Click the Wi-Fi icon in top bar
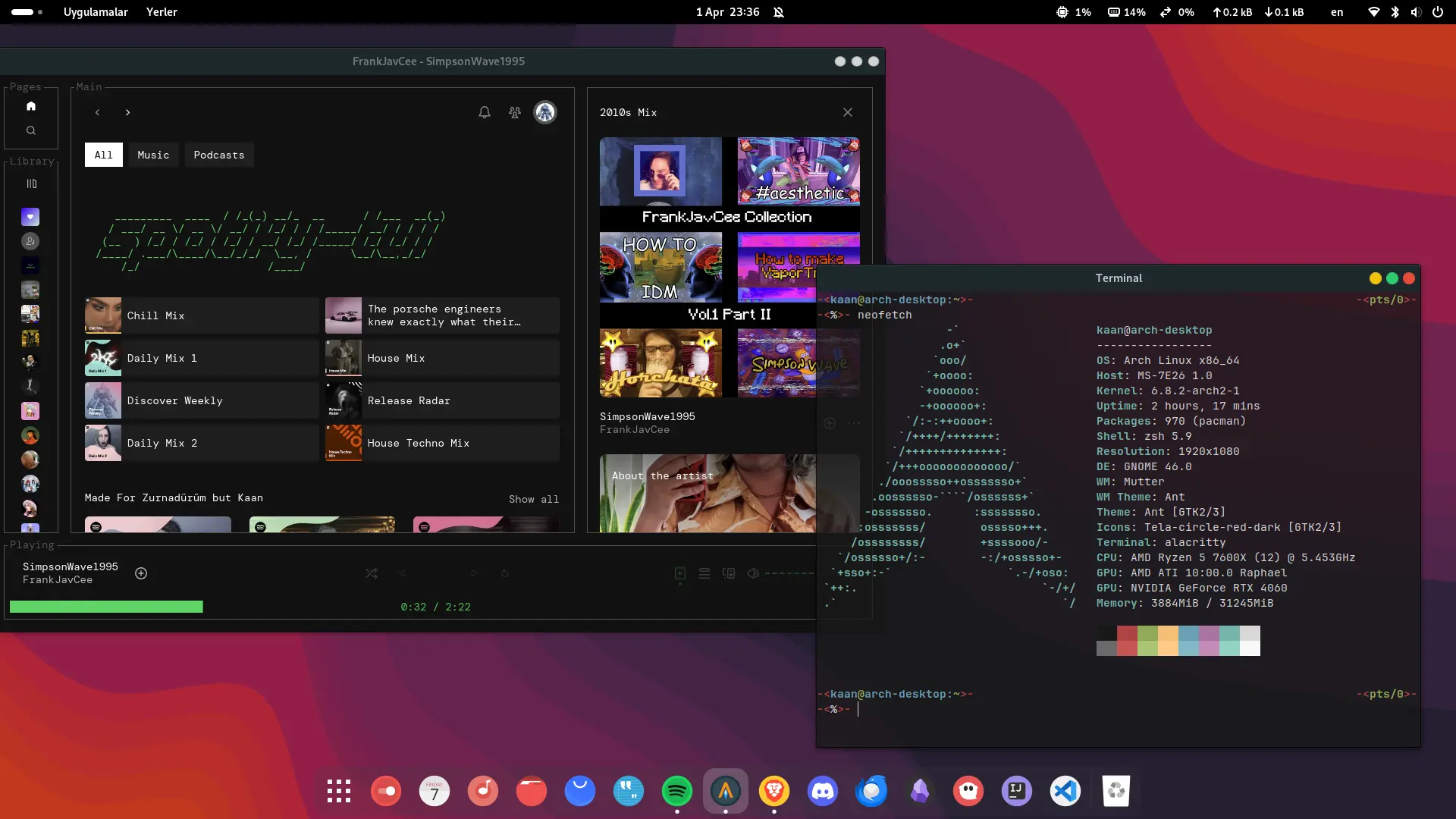This screenshot has height=819, width=1456. pyautogui.click(x=1373, y=12)
